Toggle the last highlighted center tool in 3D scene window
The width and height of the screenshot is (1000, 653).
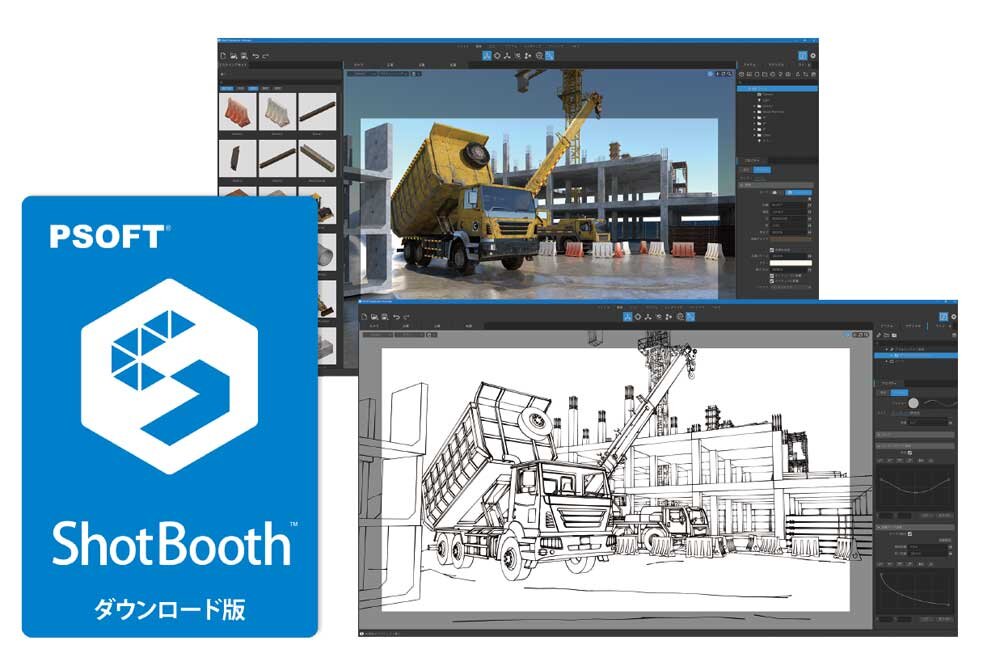(550, 56)
